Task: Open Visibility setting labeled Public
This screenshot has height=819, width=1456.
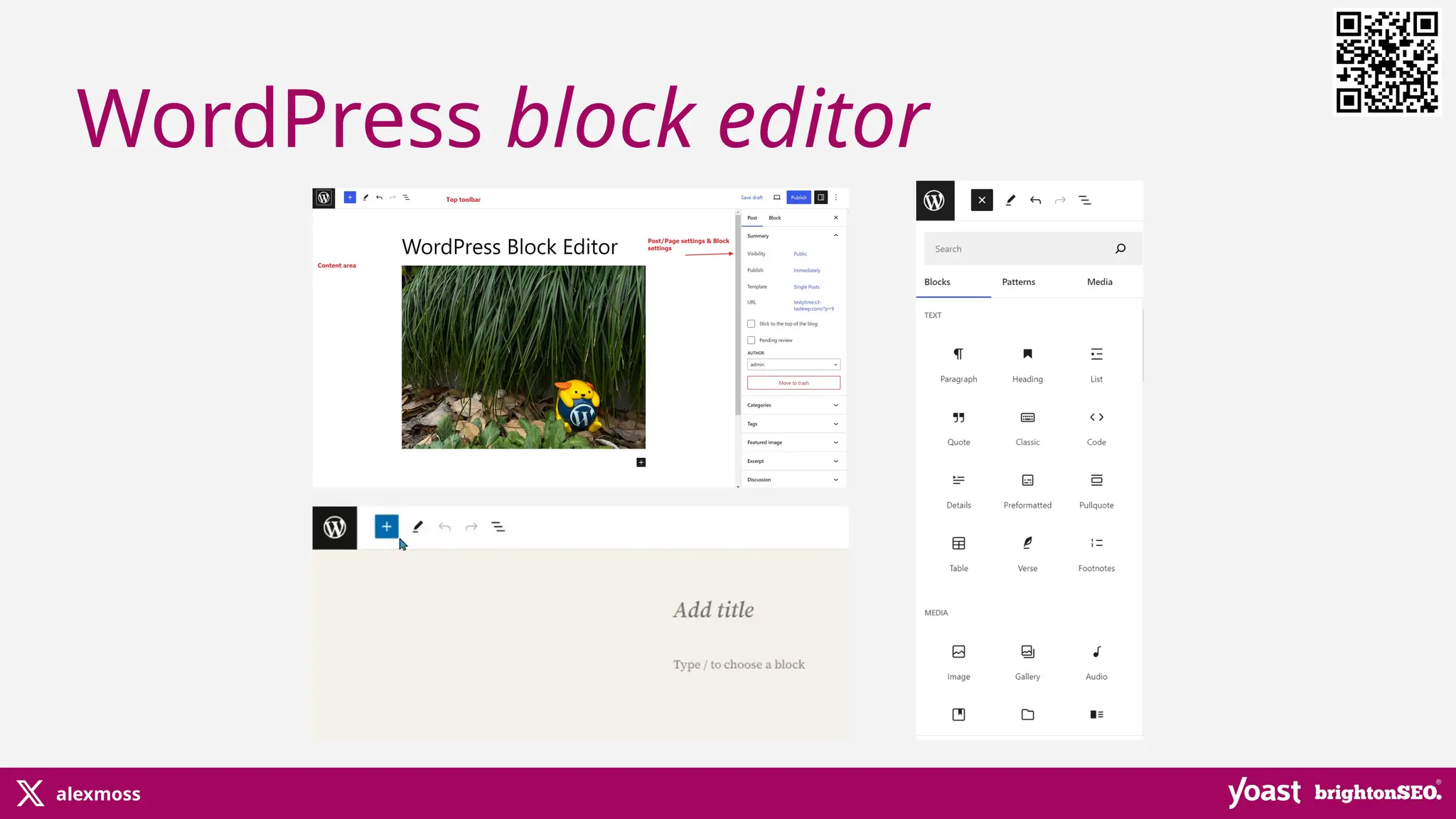Action: [x=801, y=254]
